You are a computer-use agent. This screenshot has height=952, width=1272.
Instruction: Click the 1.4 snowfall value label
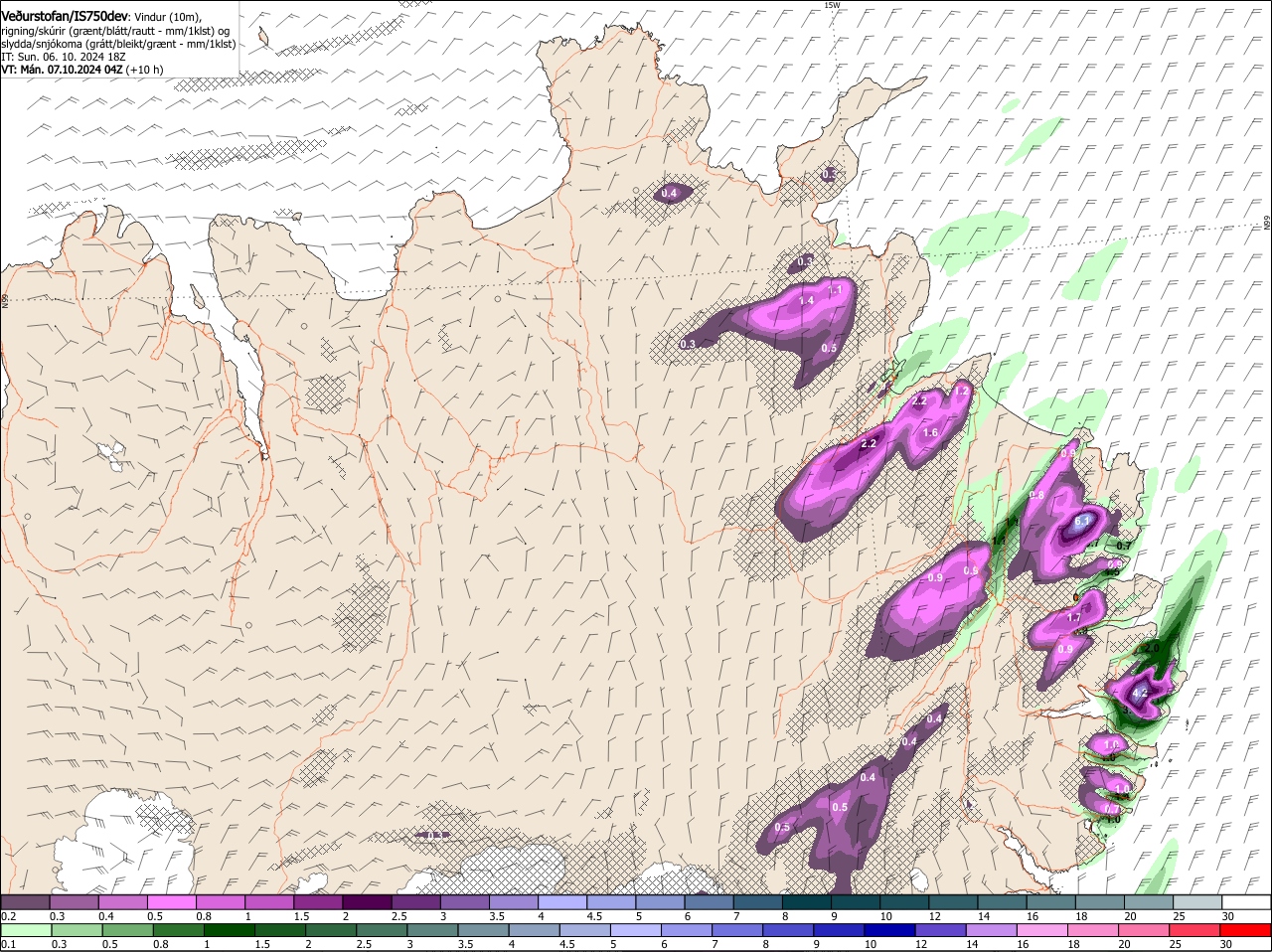[807, 300]
